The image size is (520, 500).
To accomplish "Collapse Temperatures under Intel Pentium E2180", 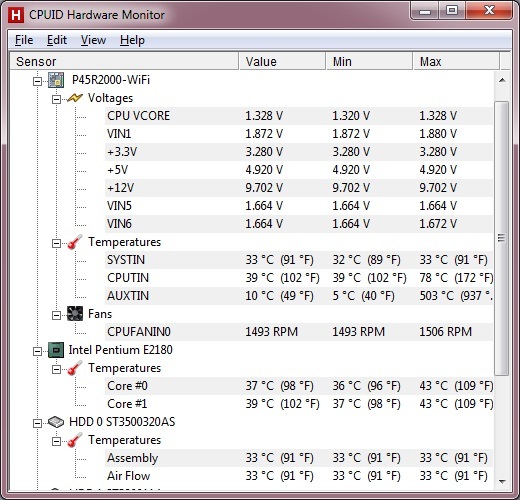I will 57,369.
